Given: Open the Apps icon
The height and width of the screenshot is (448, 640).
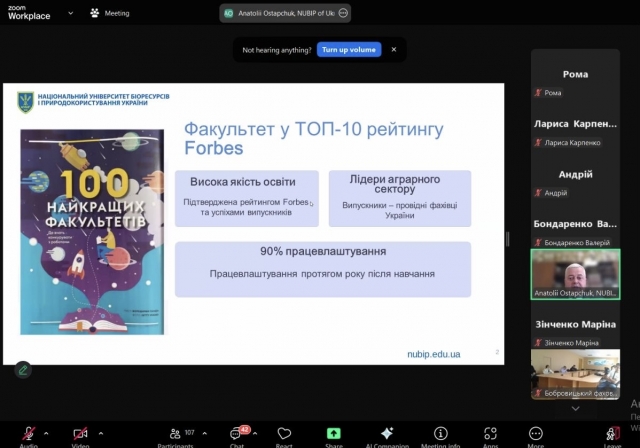Looking at the screenshot, I should click(x=490, y=433).
